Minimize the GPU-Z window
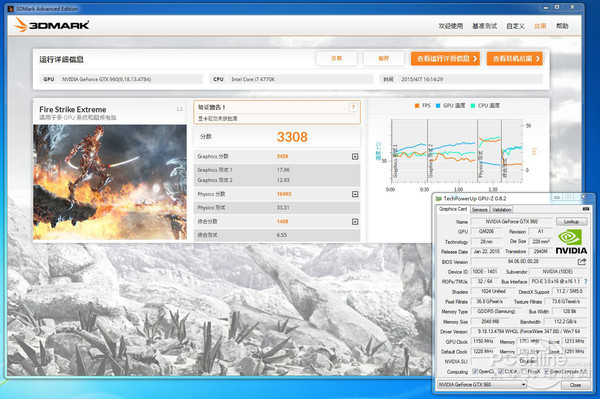This screenshot has width=600, height=399. tap(557, 197)
